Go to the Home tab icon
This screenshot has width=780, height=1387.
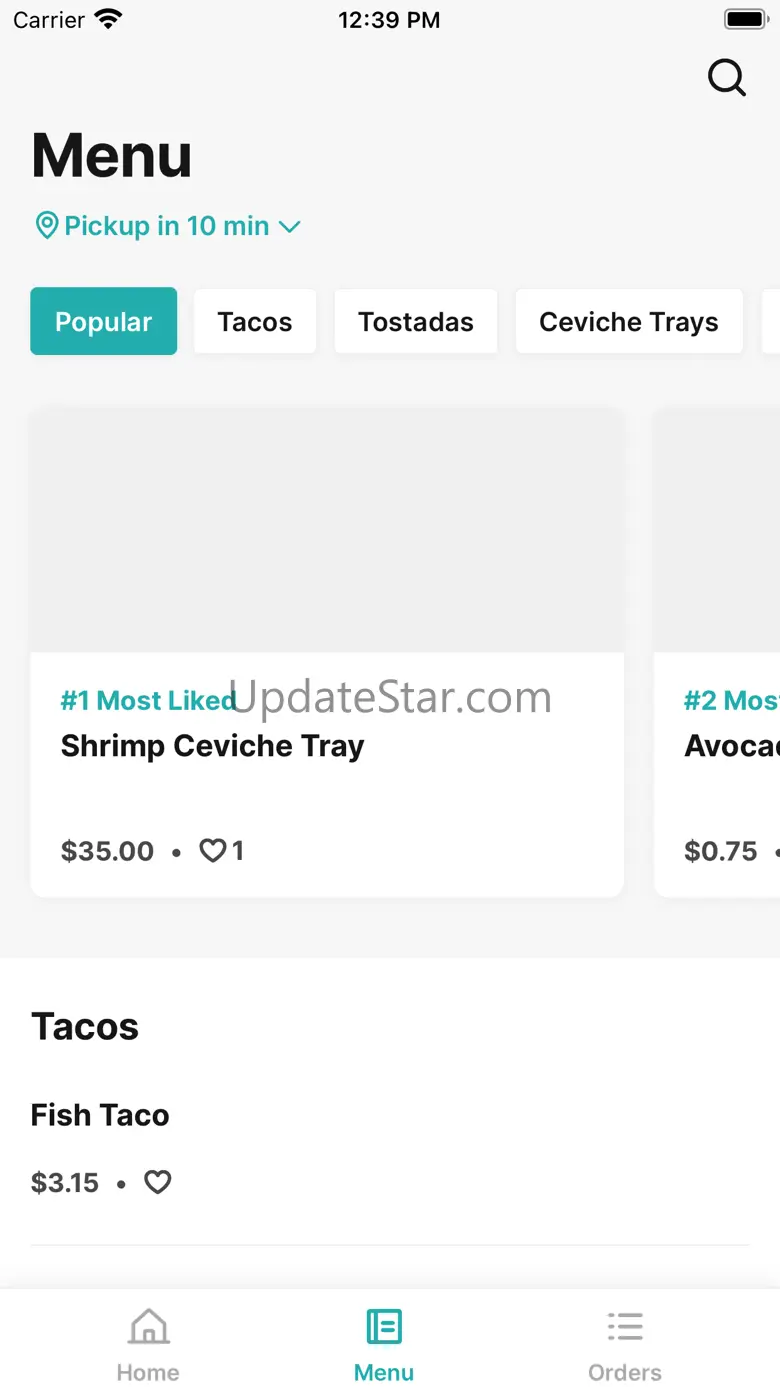pos(148,1328)
